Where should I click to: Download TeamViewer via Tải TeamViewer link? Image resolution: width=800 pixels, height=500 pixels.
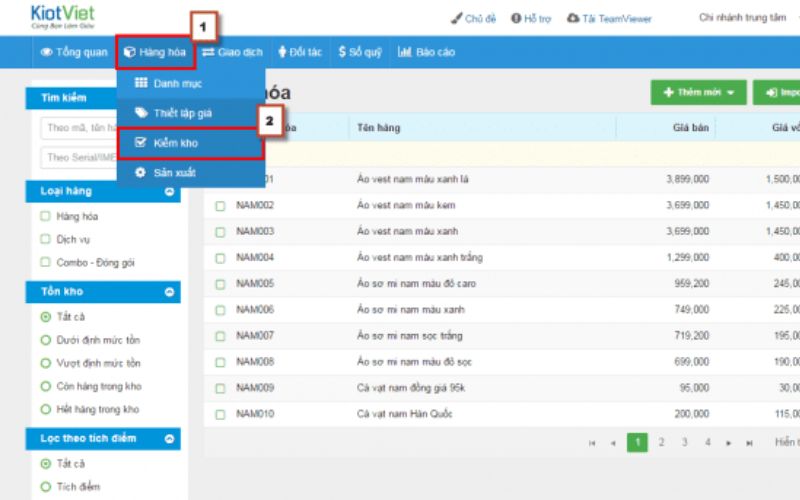(608, 18)
